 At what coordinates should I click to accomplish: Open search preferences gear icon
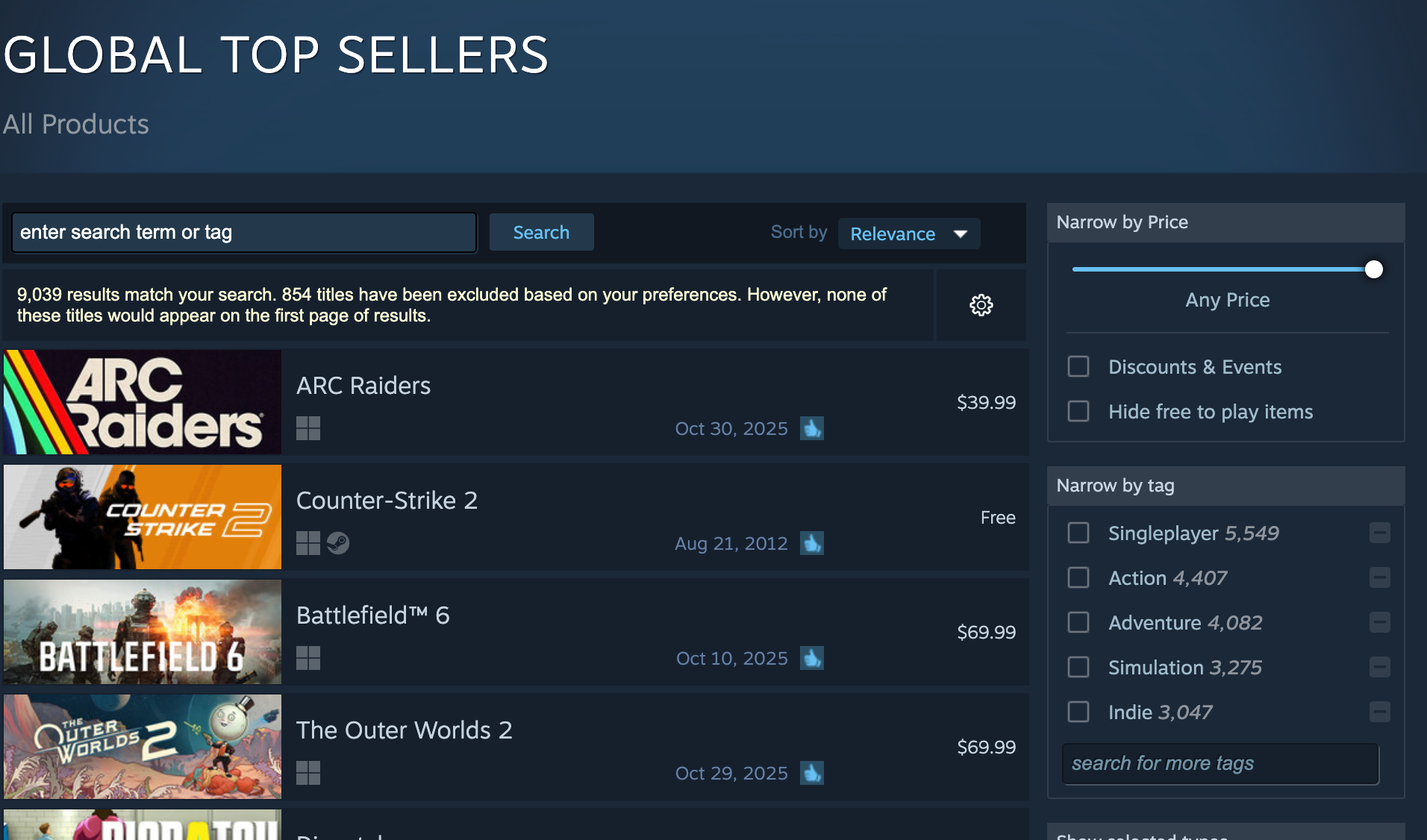pos(981,305)
